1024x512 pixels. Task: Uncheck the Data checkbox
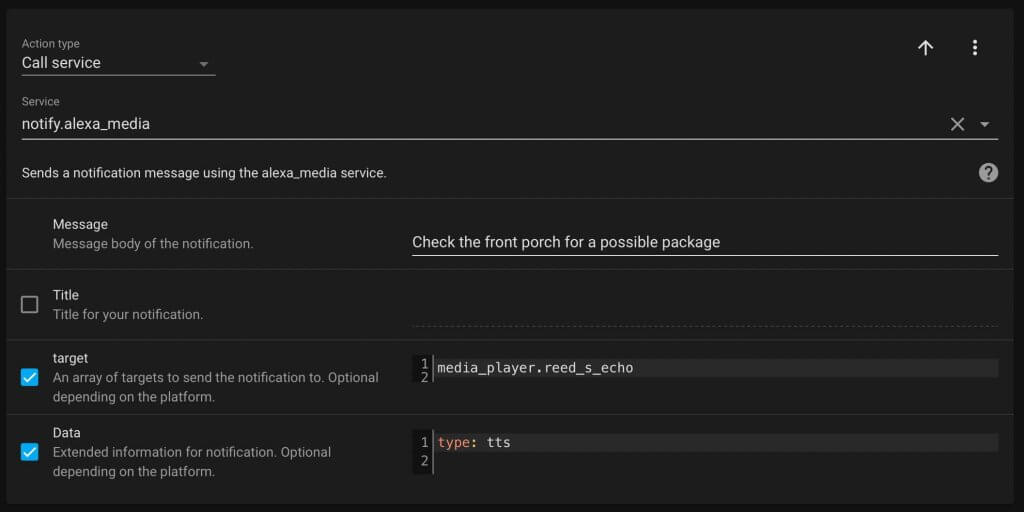(29, 452)
